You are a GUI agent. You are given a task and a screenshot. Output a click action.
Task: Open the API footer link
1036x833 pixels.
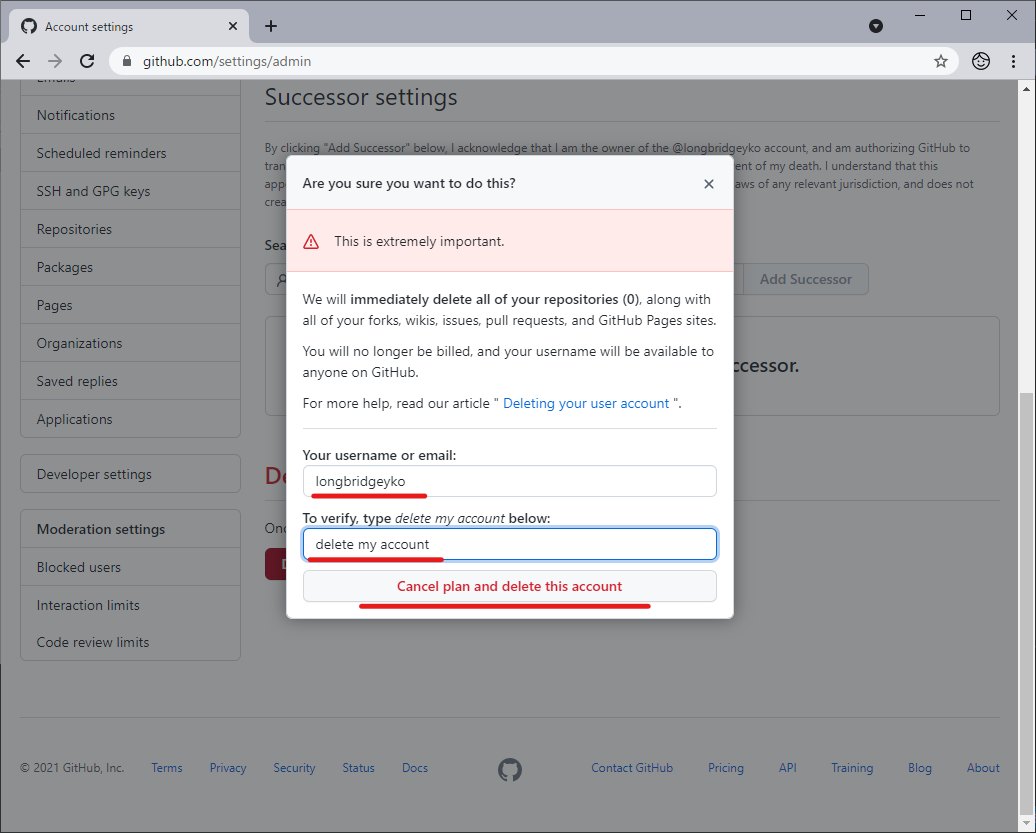788,768
